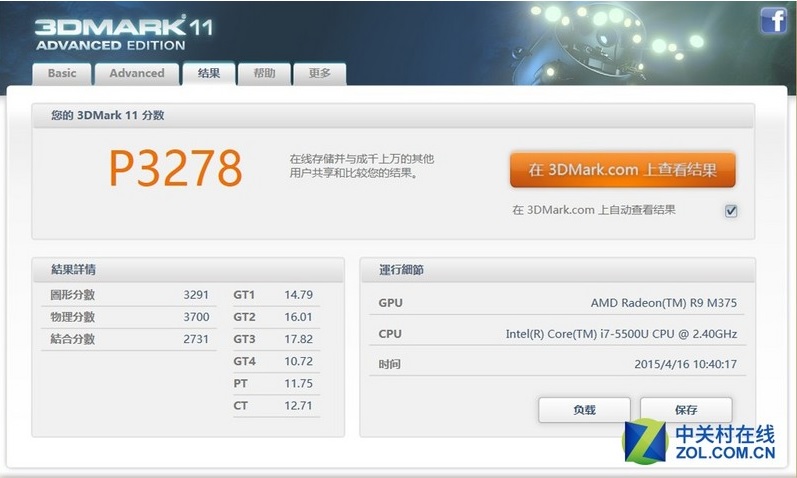Click the 結合分數 label
797x478 pixels.
tap(72, 339)
